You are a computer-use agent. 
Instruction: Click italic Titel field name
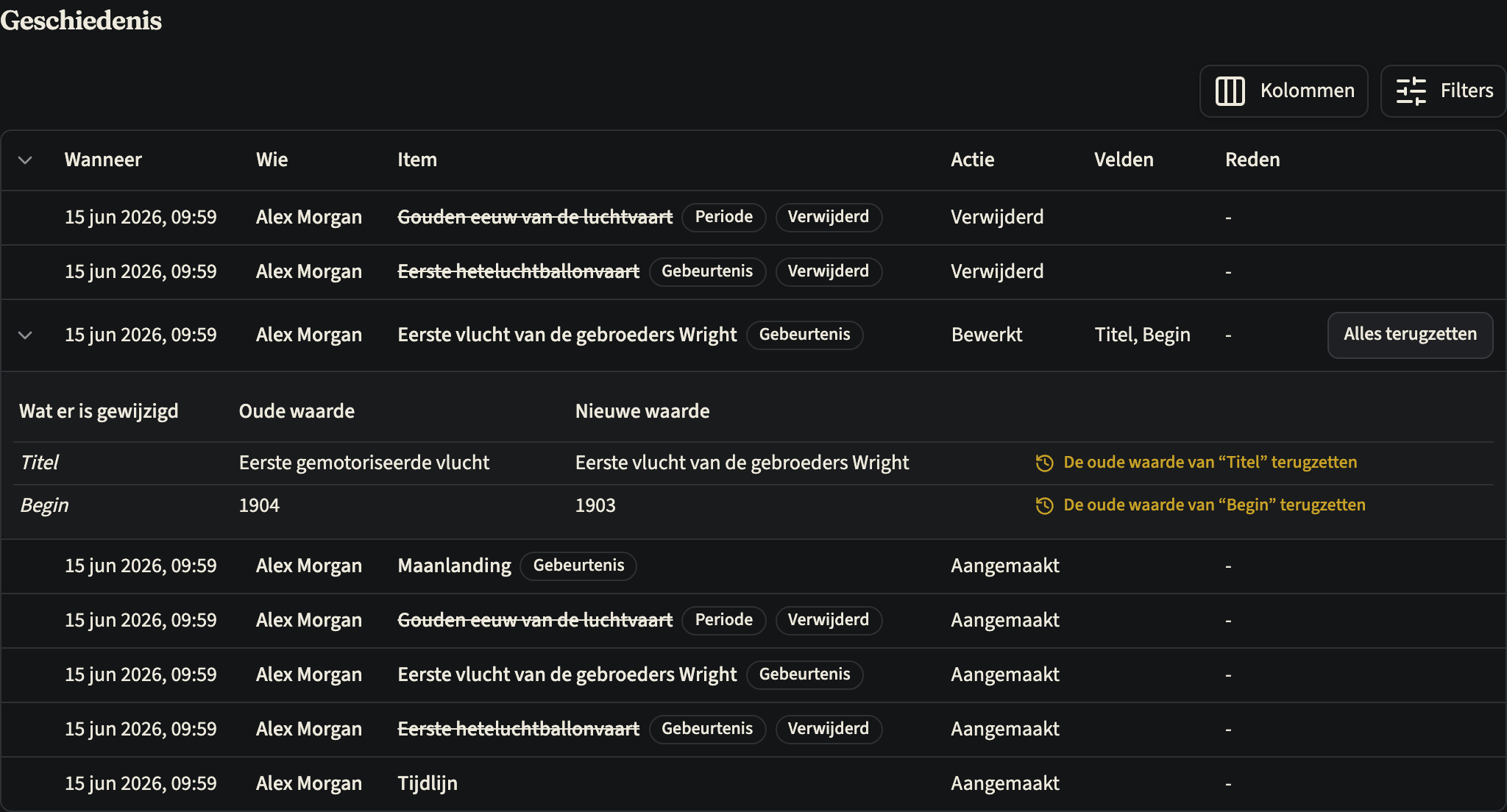39,463
